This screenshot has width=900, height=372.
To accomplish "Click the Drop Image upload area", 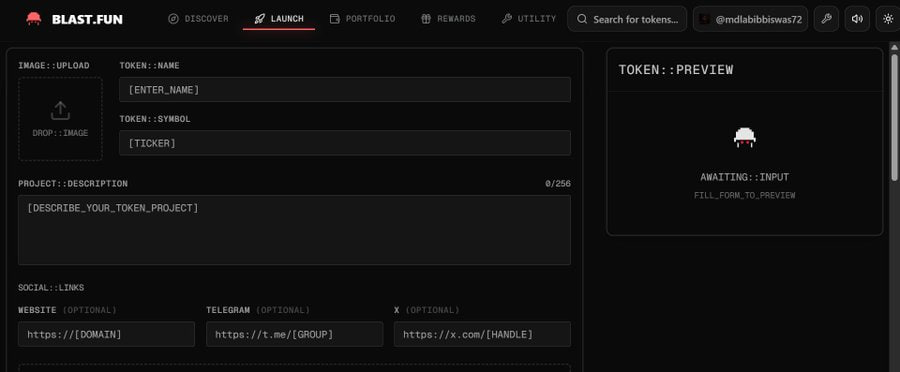I will 60,119.
